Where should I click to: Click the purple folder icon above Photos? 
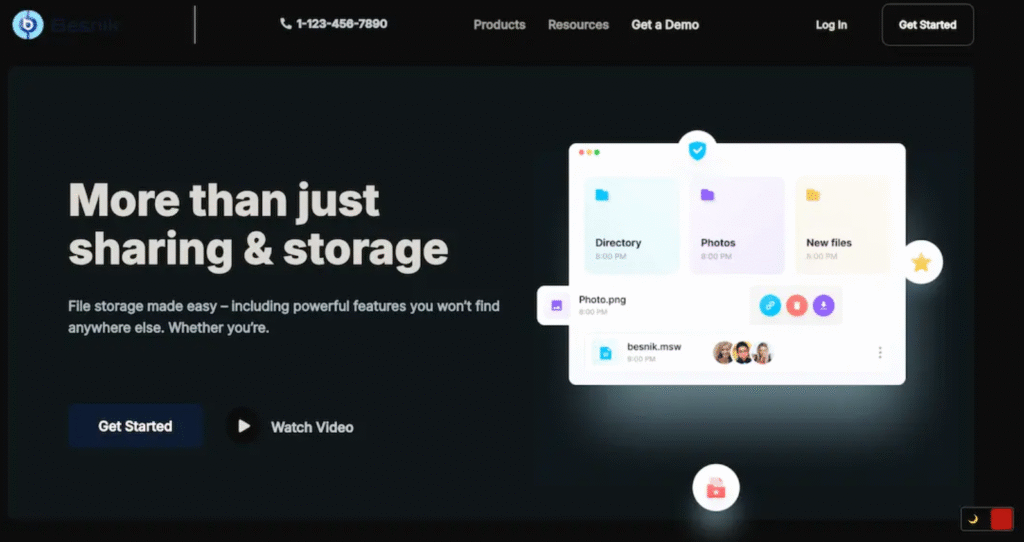click(x=707, y=195)
